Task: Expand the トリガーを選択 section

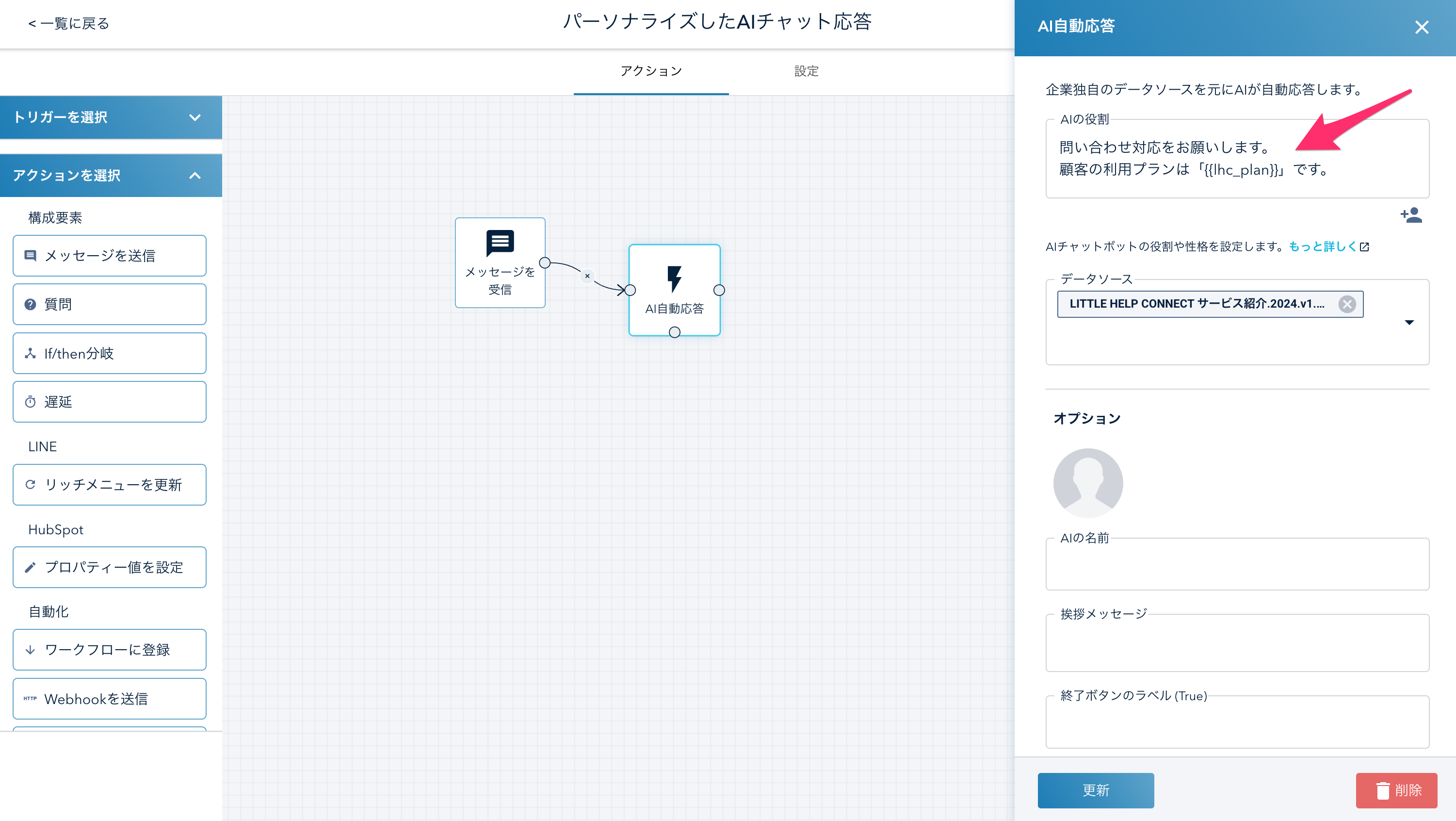Action: (x=111, y=117)
